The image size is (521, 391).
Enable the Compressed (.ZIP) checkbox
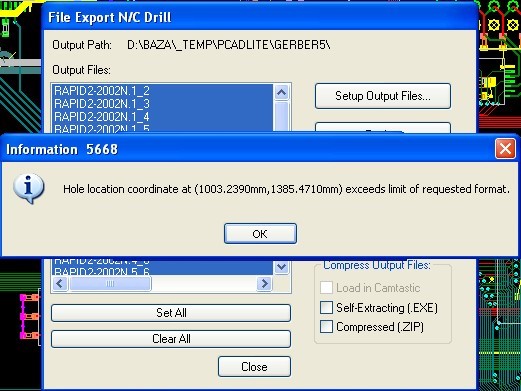(326, 327)
